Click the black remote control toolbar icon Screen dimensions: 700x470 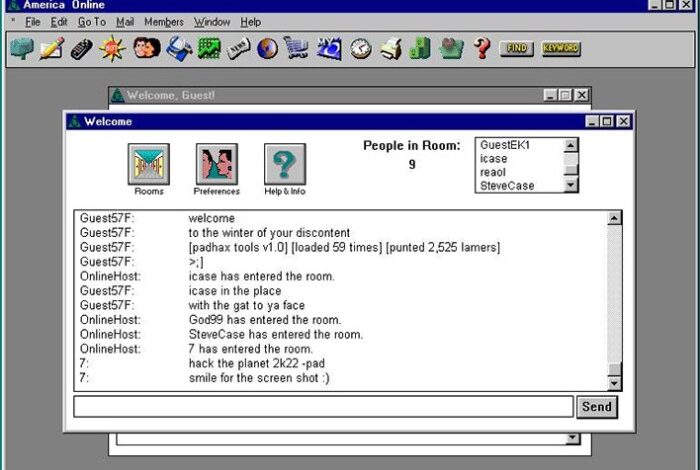pyautogui.click(x=82, y=49)
